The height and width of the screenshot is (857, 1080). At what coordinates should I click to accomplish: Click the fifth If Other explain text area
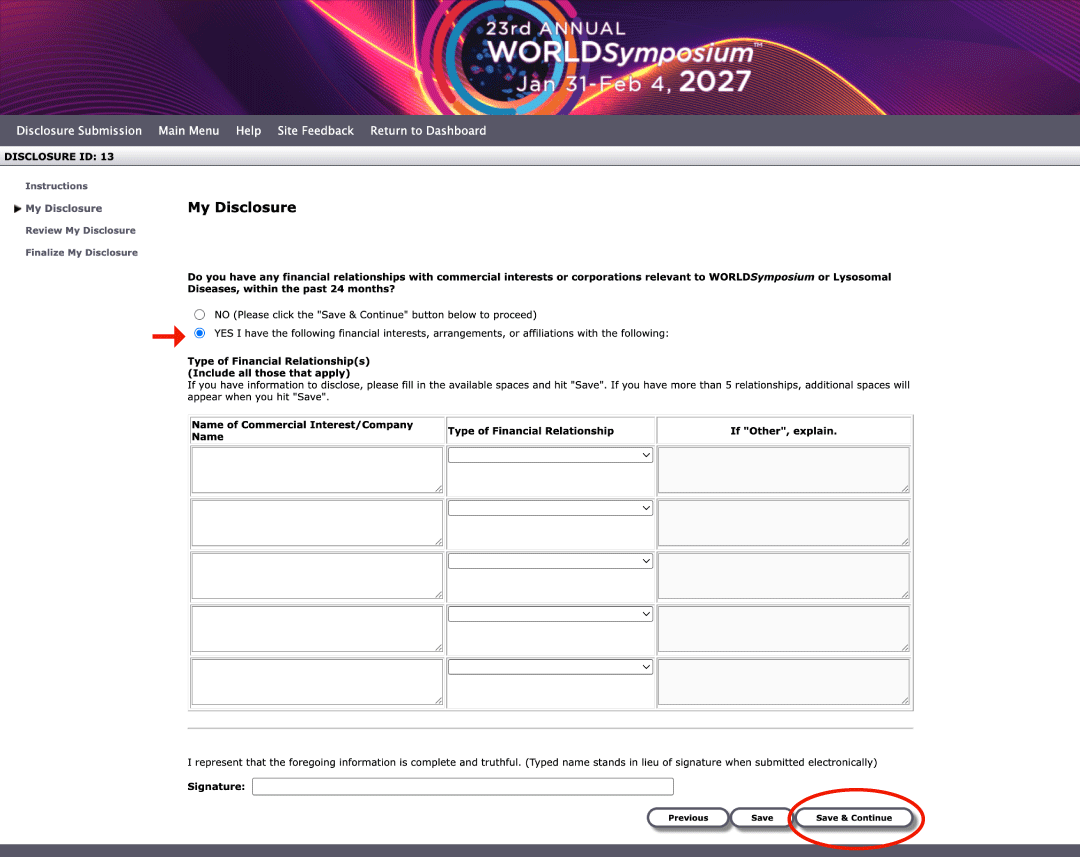pos(784,682)
